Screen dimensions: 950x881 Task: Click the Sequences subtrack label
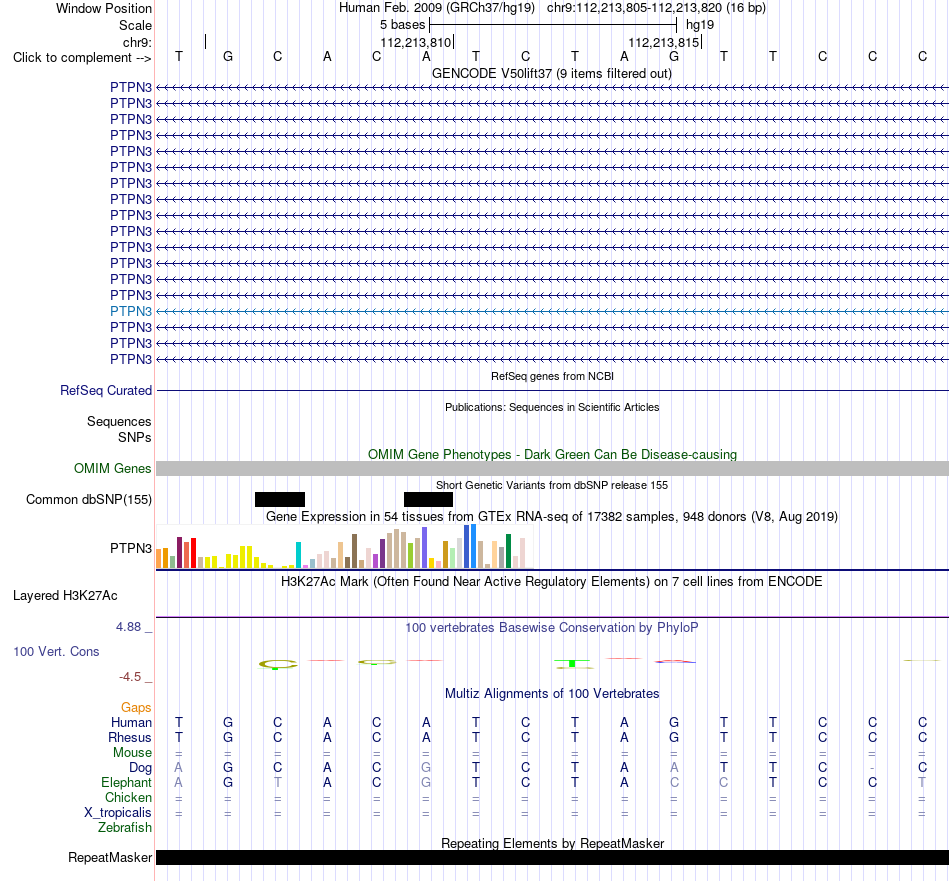point(119,422)
